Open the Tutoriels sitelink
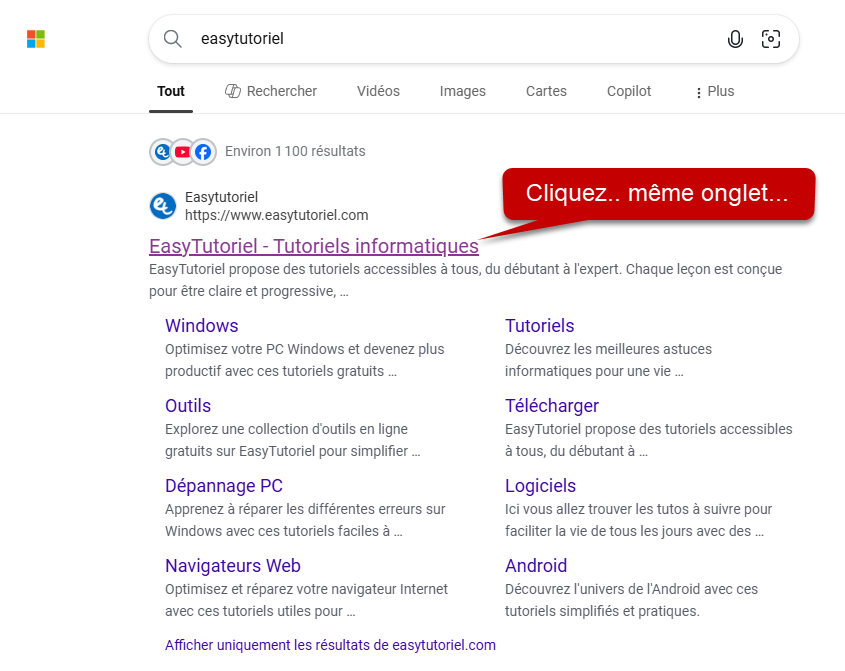 click(x=539, y=326)
